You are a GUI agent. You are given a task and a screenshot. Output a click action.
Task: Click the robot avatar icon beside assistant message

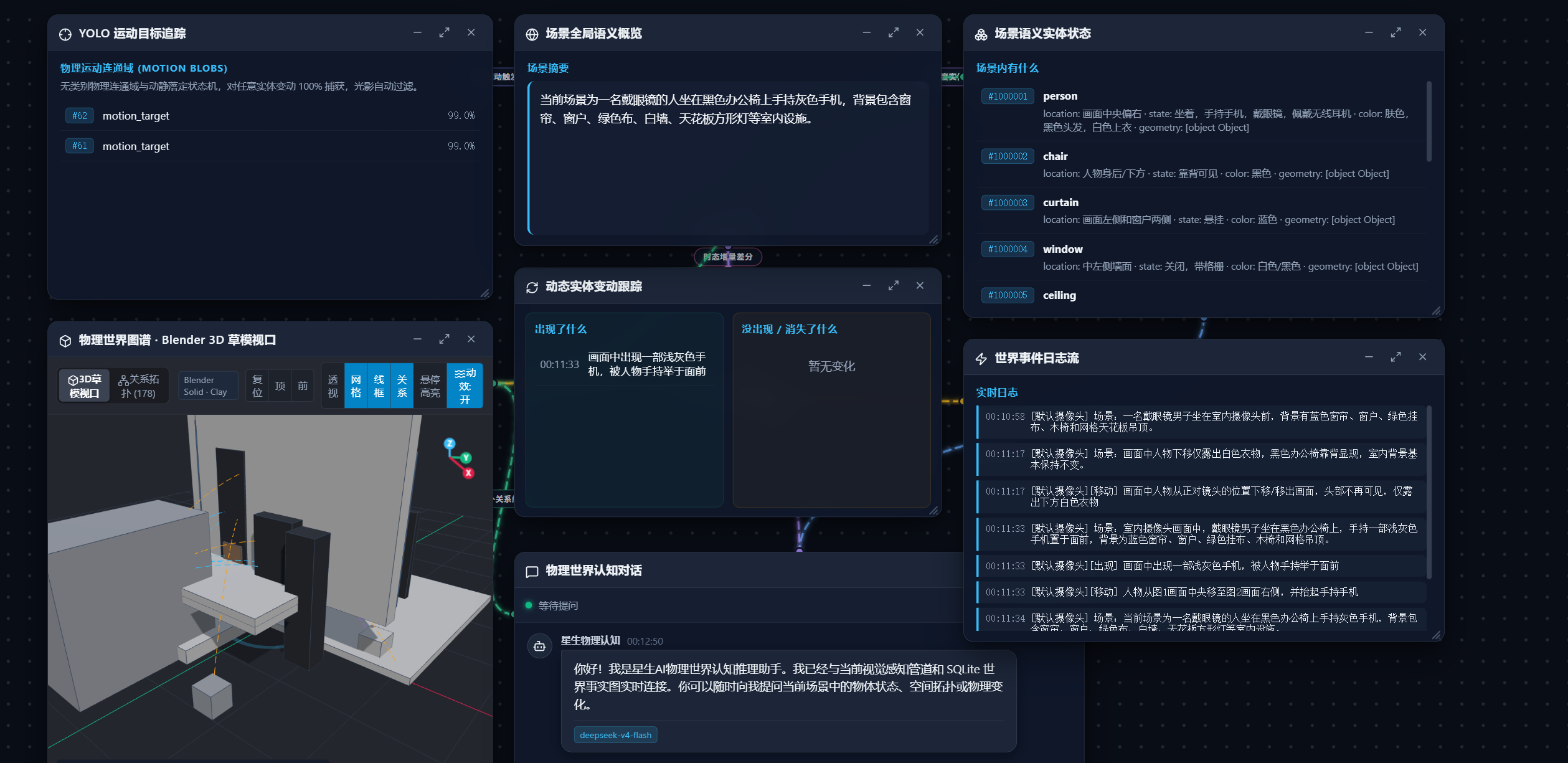(539, 647)
